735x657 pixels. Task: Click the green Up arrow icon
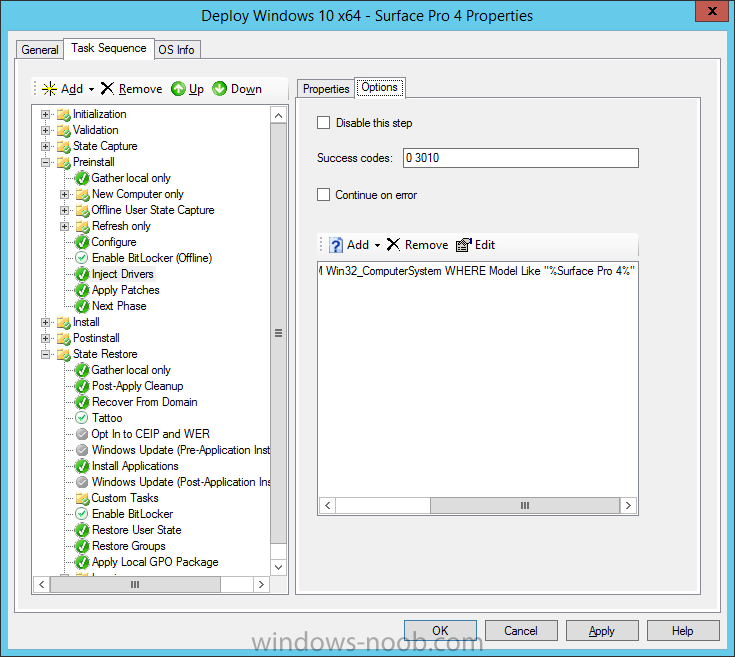pyautogui.click(x=178, y=89)
